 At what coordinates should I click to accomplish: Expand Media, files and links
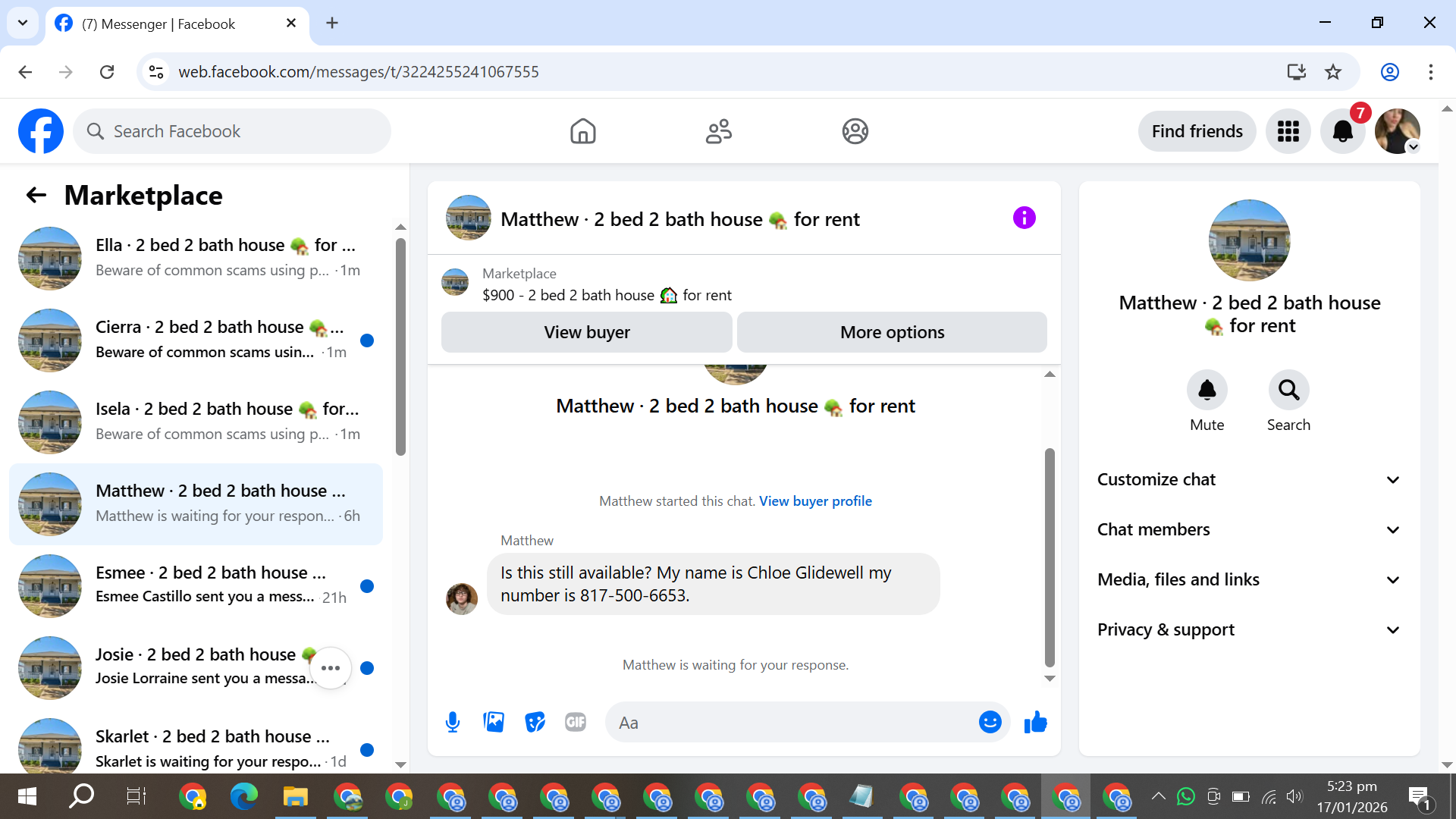pos(1249,579)
